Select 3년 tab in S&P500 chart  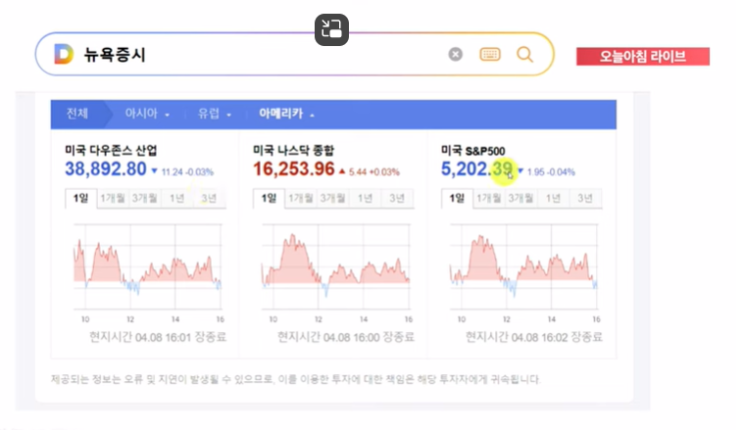(585, 198)
